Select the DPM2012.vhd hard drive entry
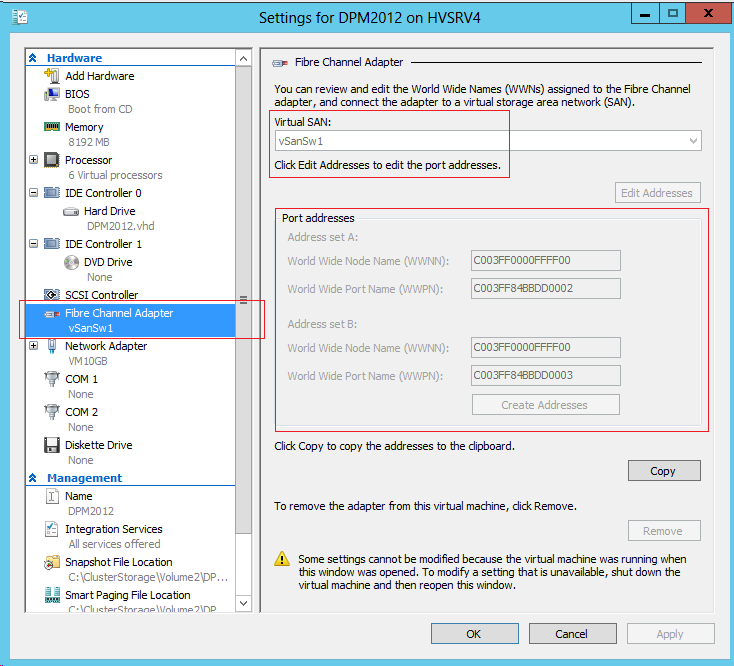 click(121, 226)
